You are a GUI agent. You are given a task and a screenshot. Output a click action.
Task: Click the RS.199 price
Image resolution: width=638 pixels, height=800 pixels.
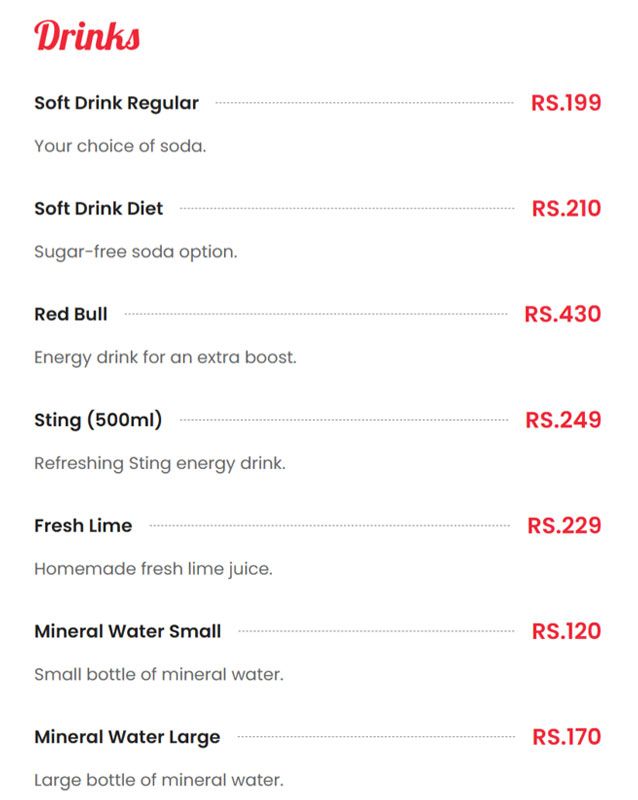(566, 103)
